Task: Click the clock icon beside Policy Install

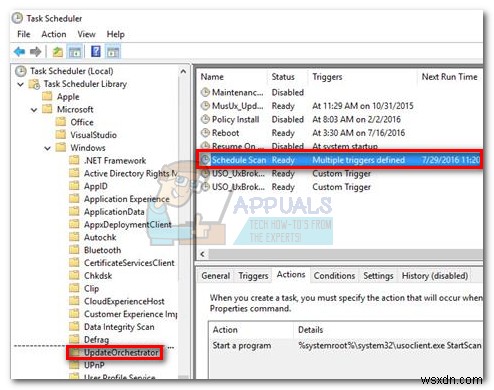Action: click(x=205, y=119)
